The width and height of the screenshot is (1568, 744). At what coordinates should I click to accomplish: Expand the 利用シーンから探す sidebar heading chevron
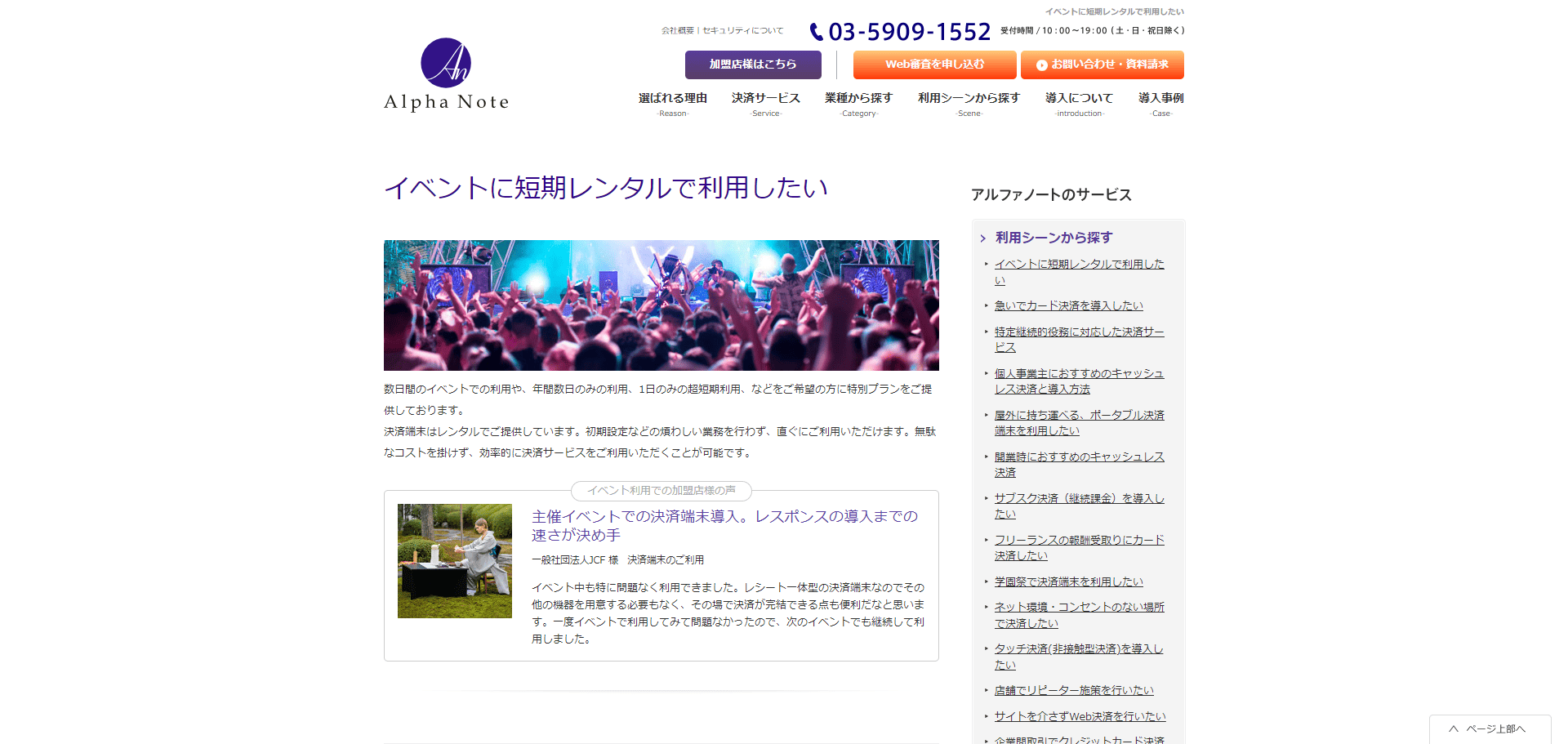tap(982, 238)
